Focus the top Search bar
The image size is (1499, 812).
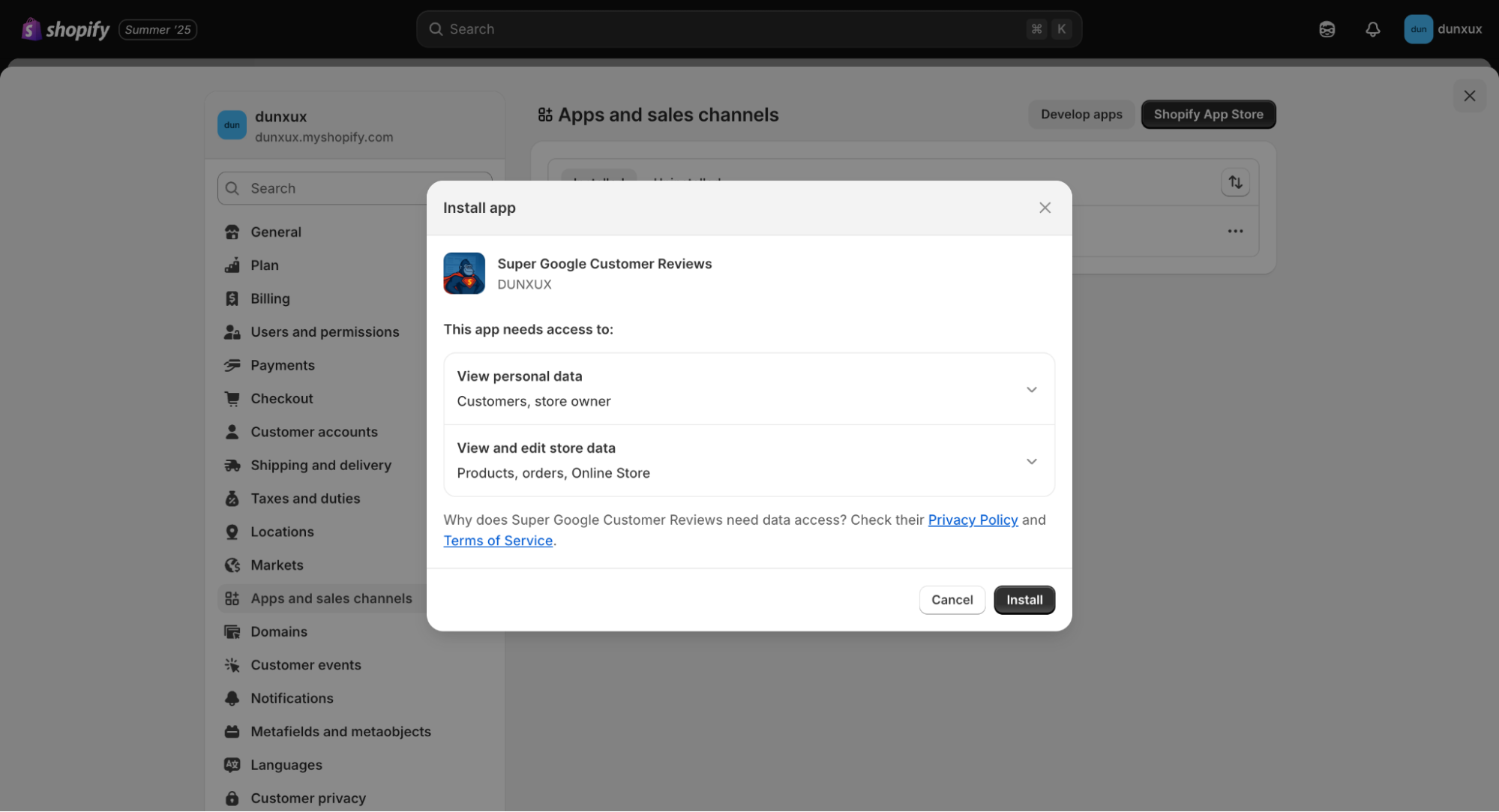[748, 29]
